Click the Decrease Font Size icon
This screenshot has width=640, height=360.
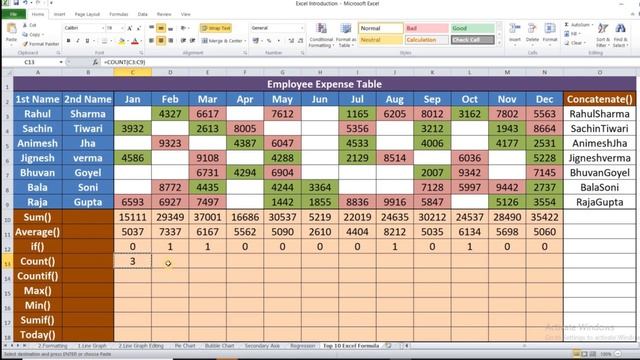[x=139, y=28]
